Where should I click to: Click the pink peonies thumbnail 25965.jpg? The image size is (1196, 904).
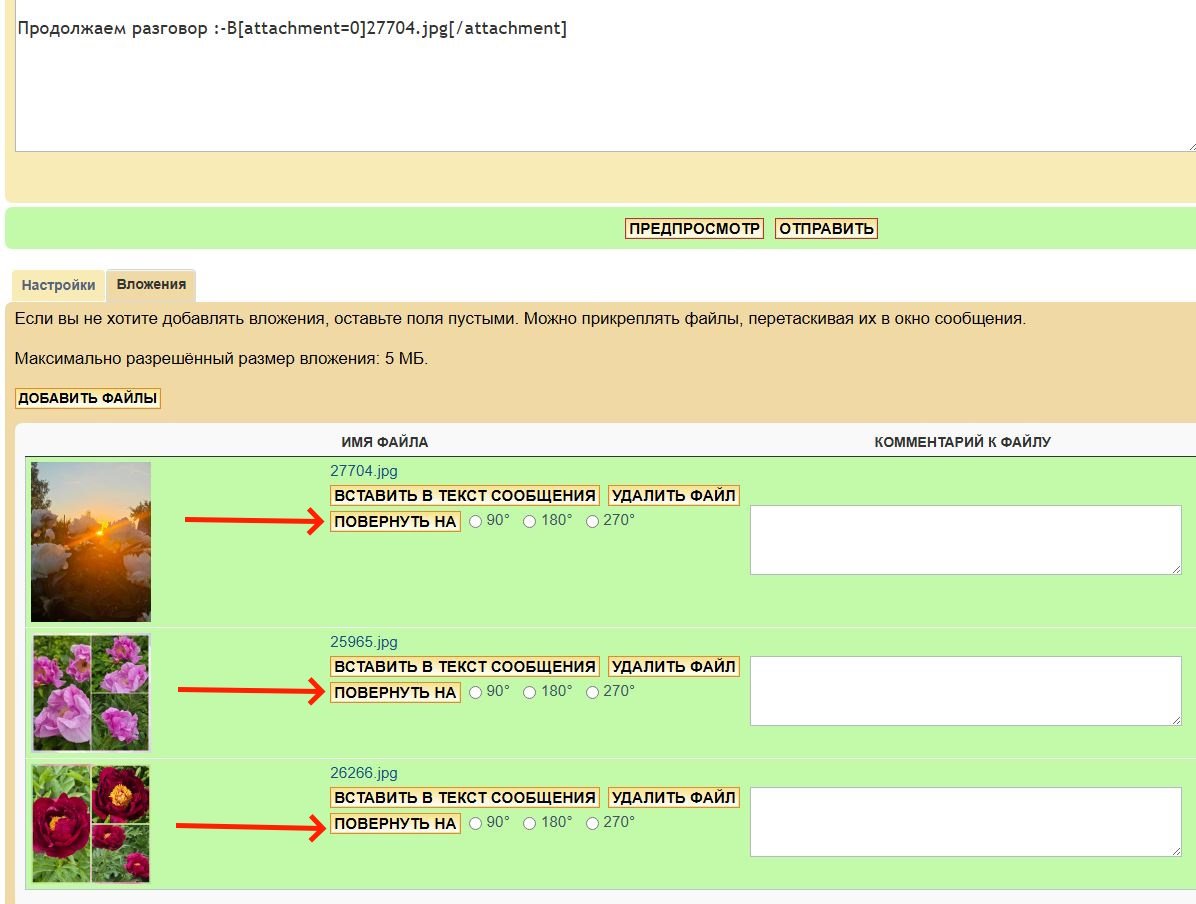pyautogui.click(x=91, y=693)
